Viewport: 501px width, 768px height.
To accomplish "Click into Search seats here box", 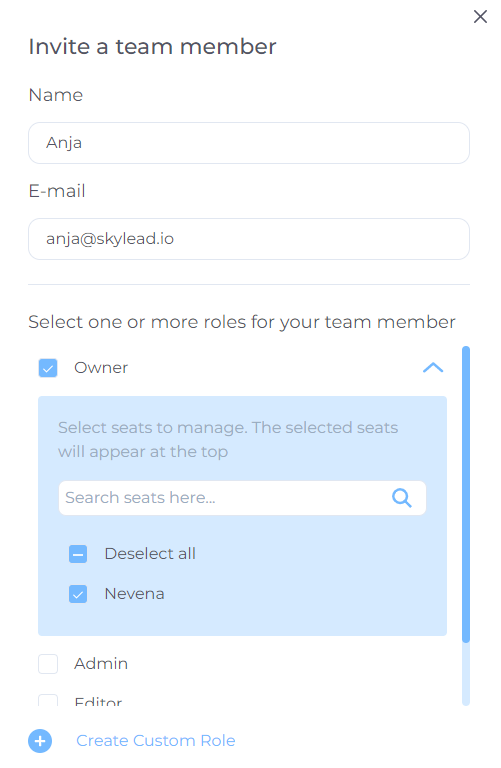I will pos(242,498).
